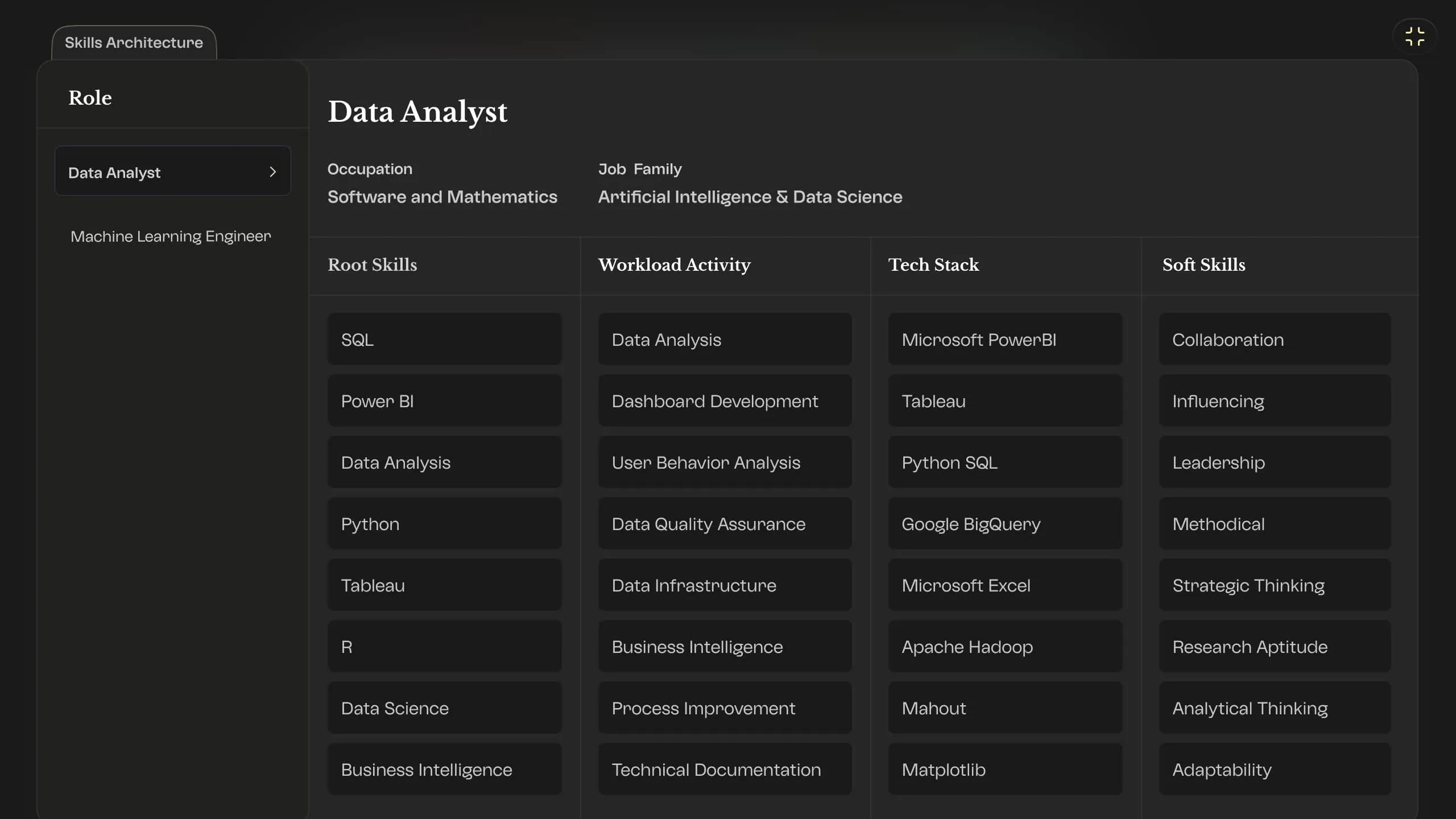
Task: Select the R root skill card
Action: point(444,647)
